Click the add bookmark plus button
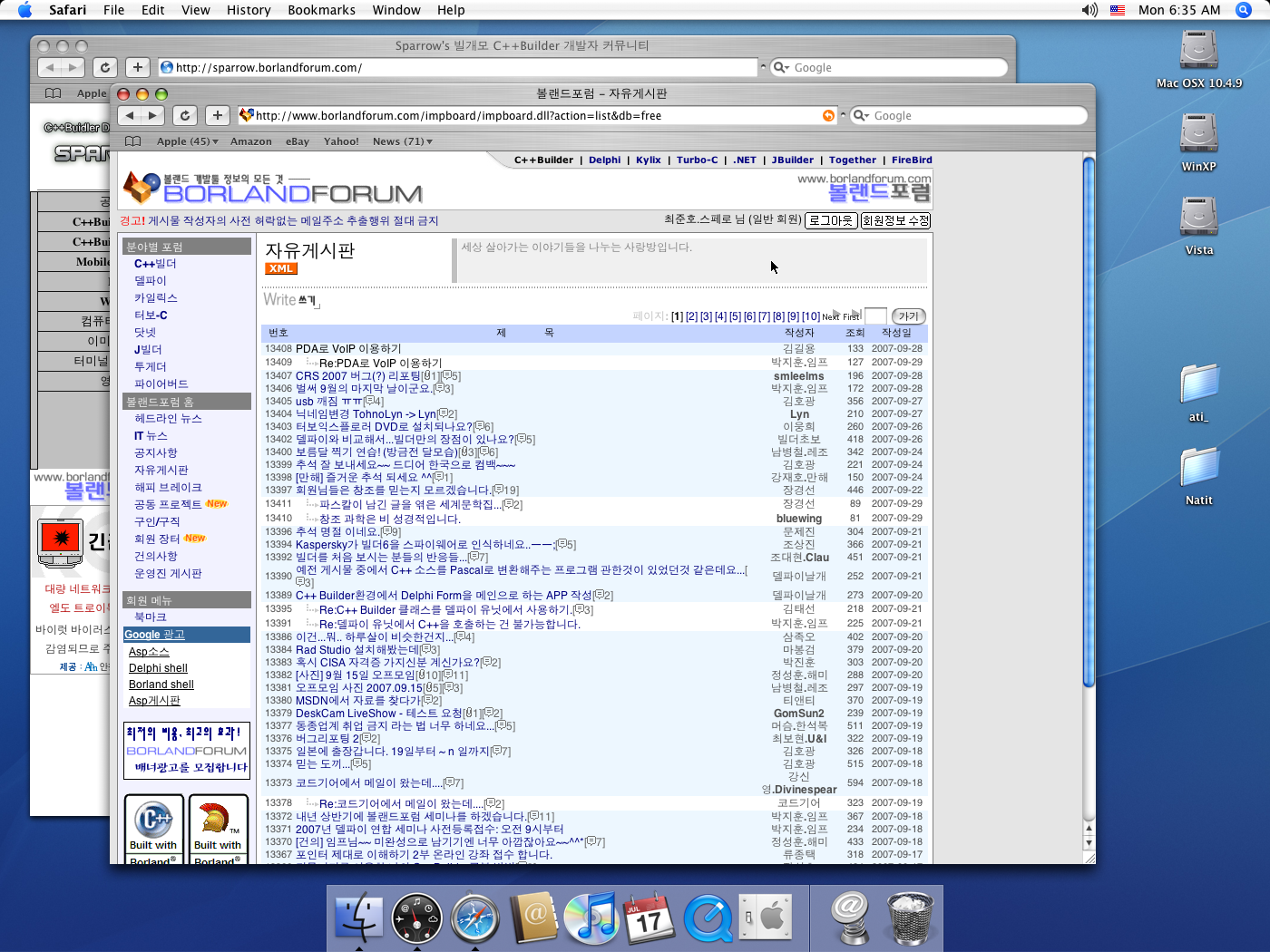Screen dimensions: 1270x952 pyautogui.click(x=217, y=115)
